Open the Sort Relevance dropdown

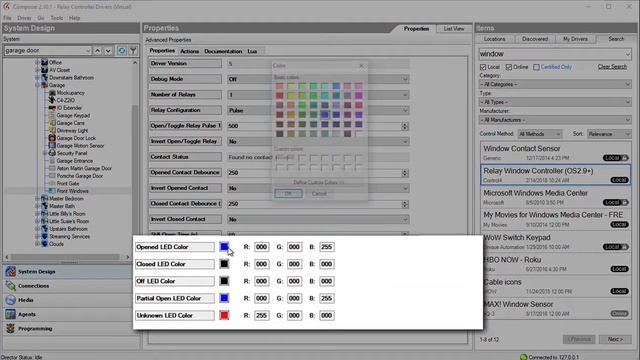[609, 134]
